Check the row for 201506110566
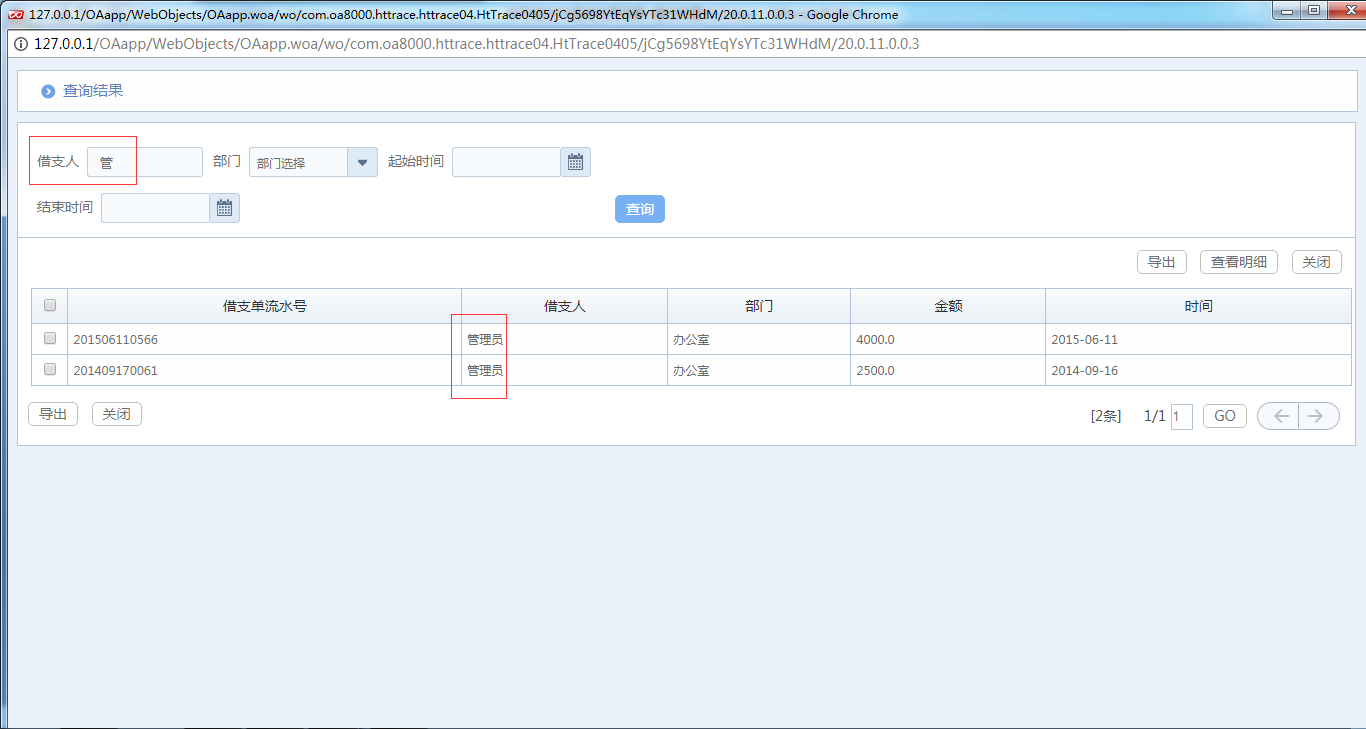The image size is (1366, 729). tap(50, 339)
